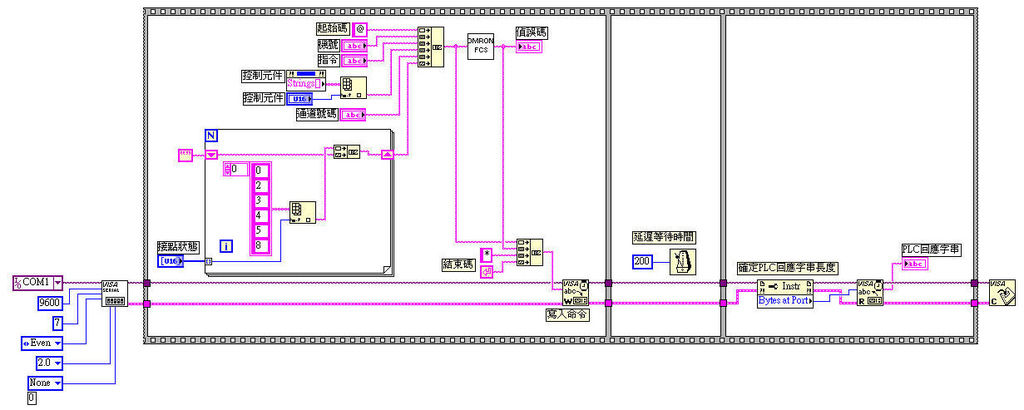
Task: Select array constant element 8
Action: coord(260,245)
